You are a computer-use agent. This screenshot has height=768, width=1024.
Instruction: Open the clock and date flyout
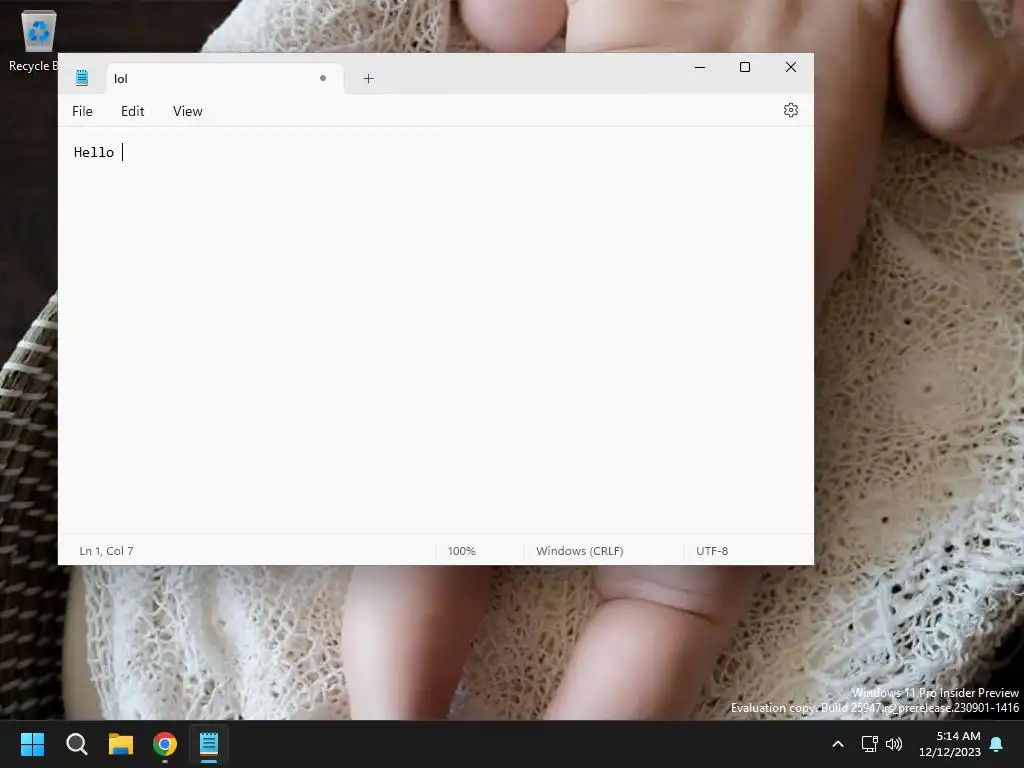(x=950, y=744)
